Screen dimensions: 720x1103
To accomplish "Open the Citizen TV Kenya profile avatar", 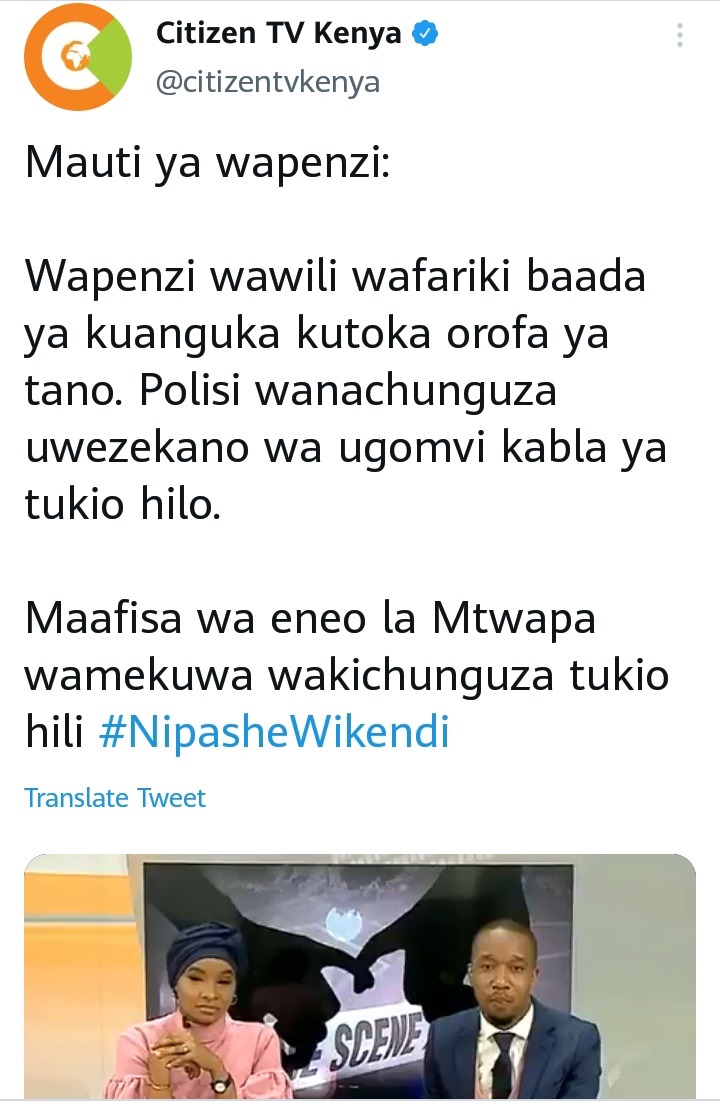I will coord(77,57).
